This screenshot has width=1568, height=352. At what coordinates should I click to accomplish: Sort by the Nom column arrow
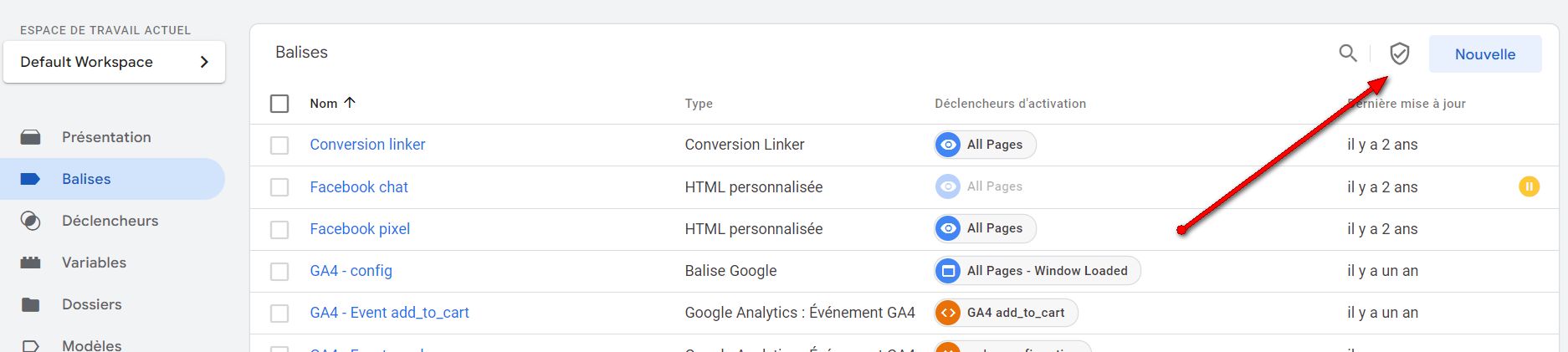[350, 103]
